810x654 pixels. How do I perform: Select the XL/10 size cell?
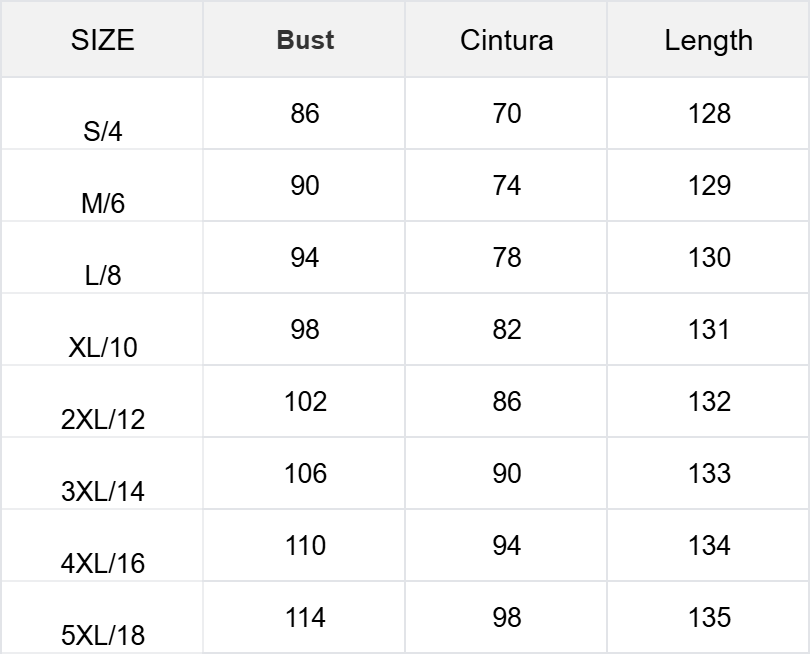click(x=102, y=347)
